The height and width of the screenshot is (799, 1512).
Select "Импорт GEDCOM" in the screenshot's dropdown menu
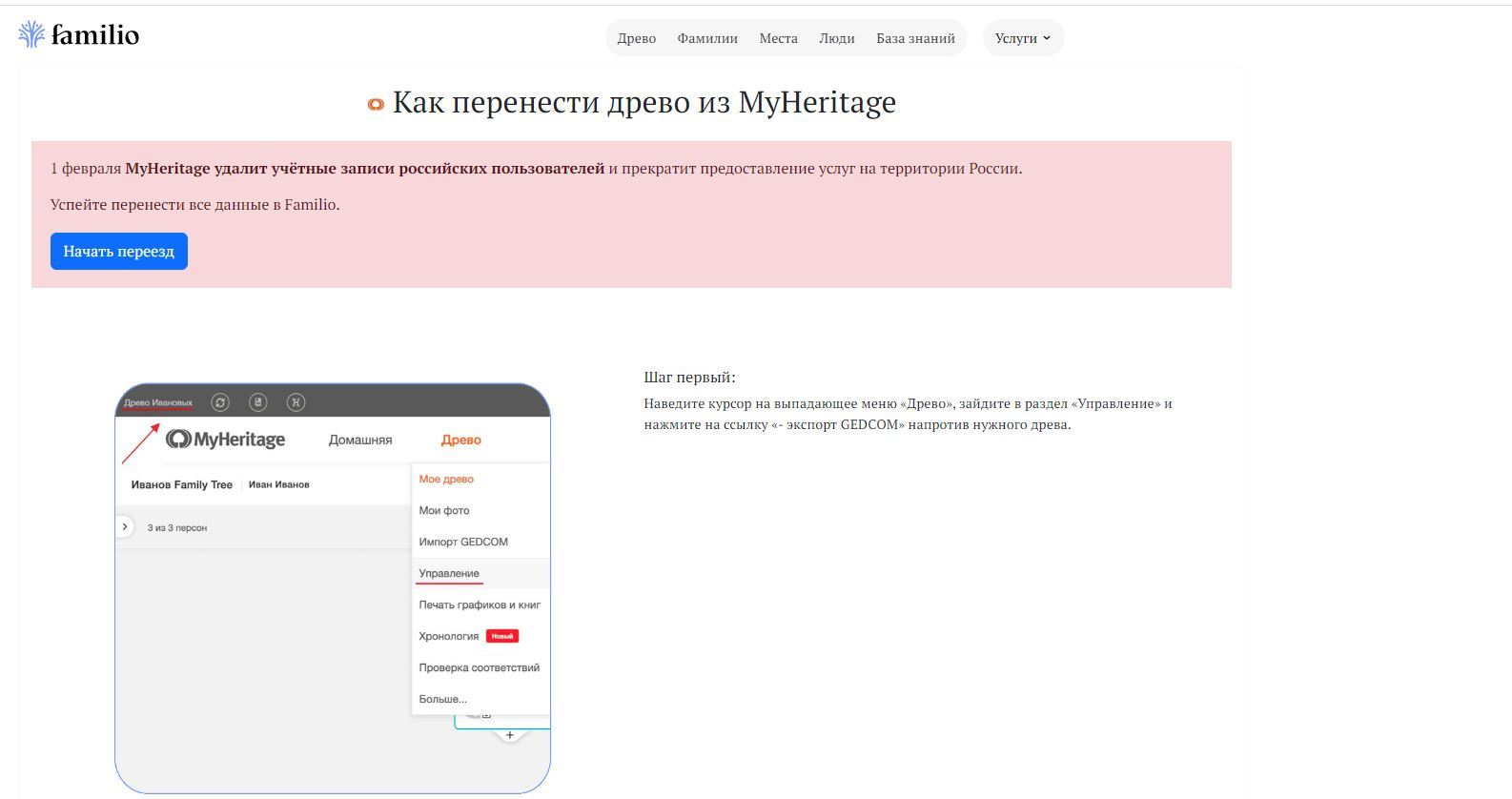point(463,542)
